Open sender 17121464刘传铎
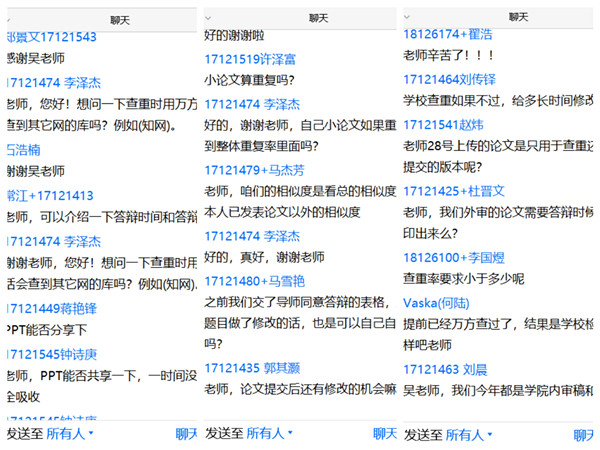600x450 pixels. coord(449,79)
